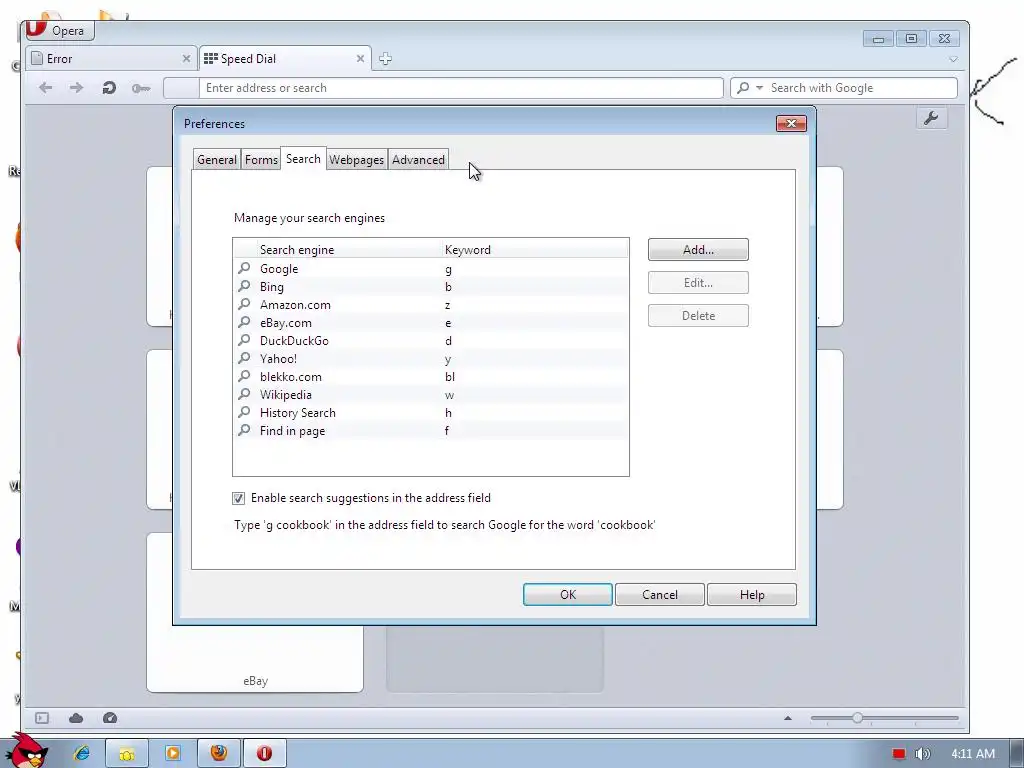This screenshot has height=768, width=1024.
Task: Open the search engine dropdown arrow
Action: tap(759, 88)
